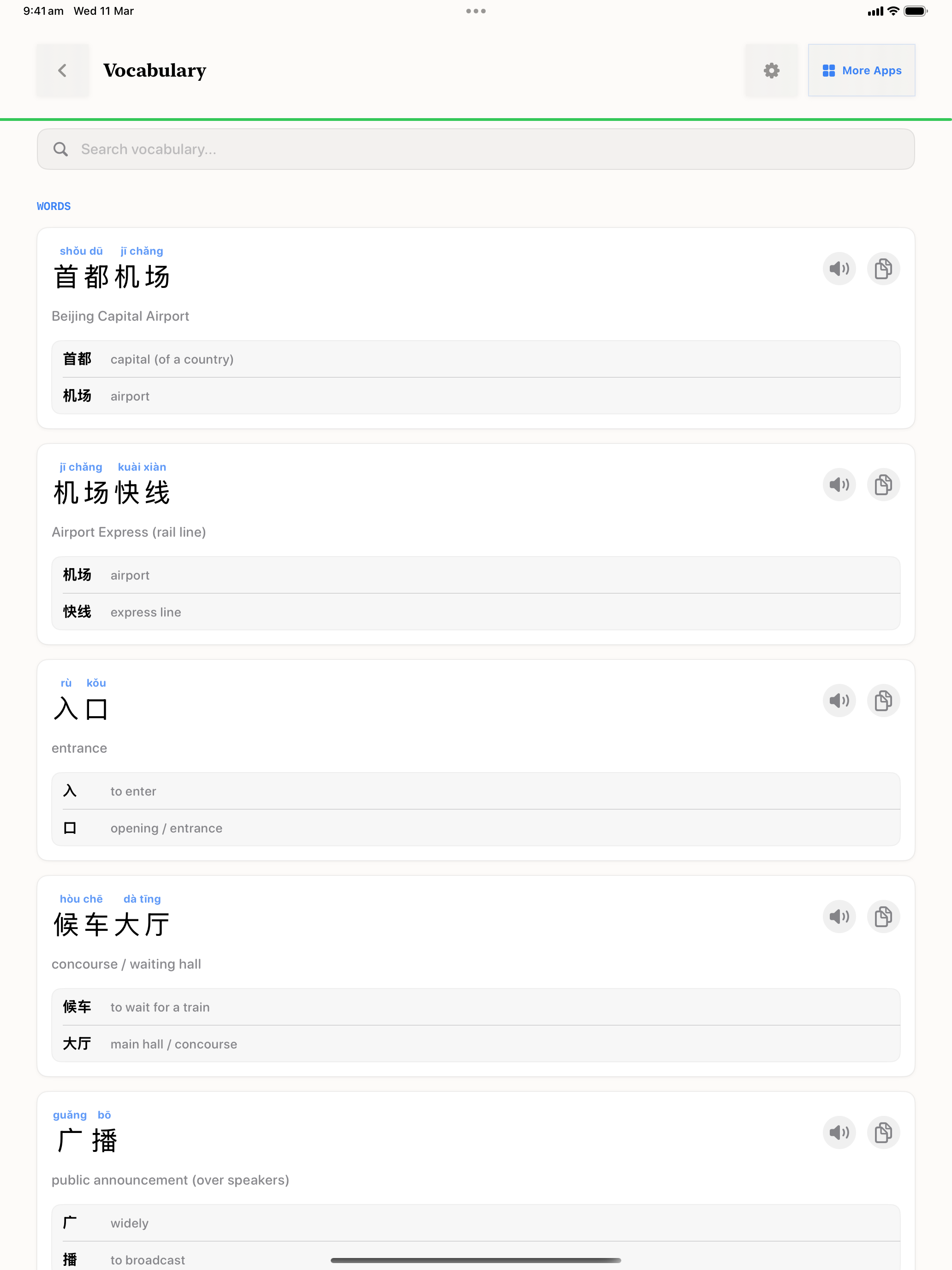Play pronunciation of 候车大厅 waiting hall
The image size is (952, 1270).
[839, 917]
